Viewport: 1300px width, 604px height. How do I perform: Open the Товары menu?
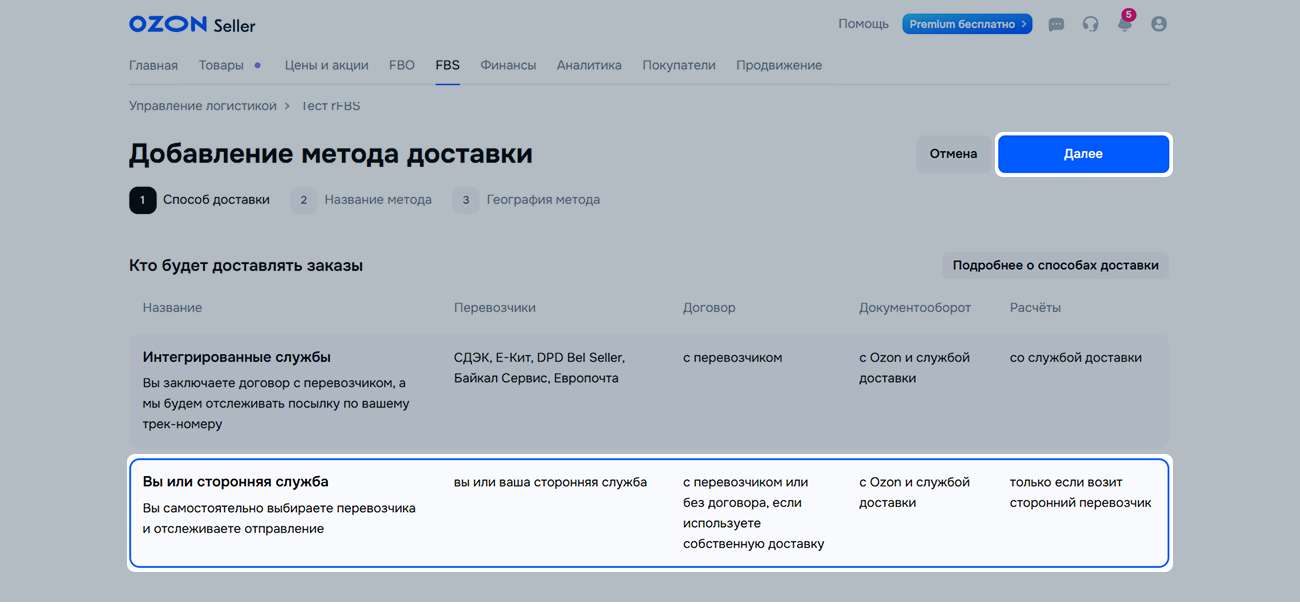pyautogui.click(x=221, y=65)
